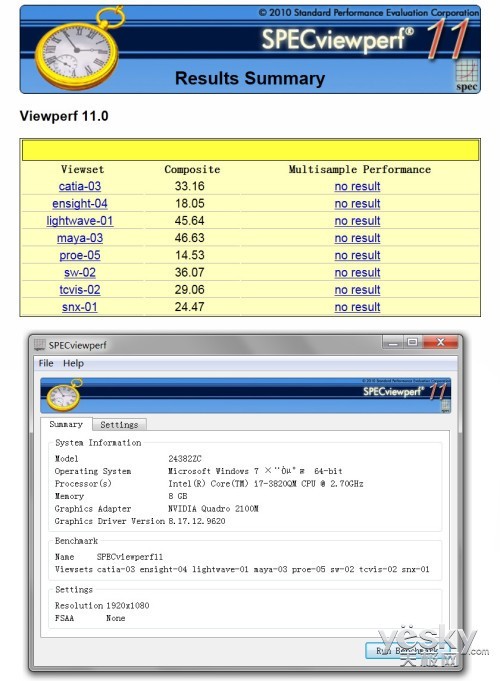The width and height of the screenshot is (500, 681).
Task: Click the Run Benchmark button
Action: (407, 650)
